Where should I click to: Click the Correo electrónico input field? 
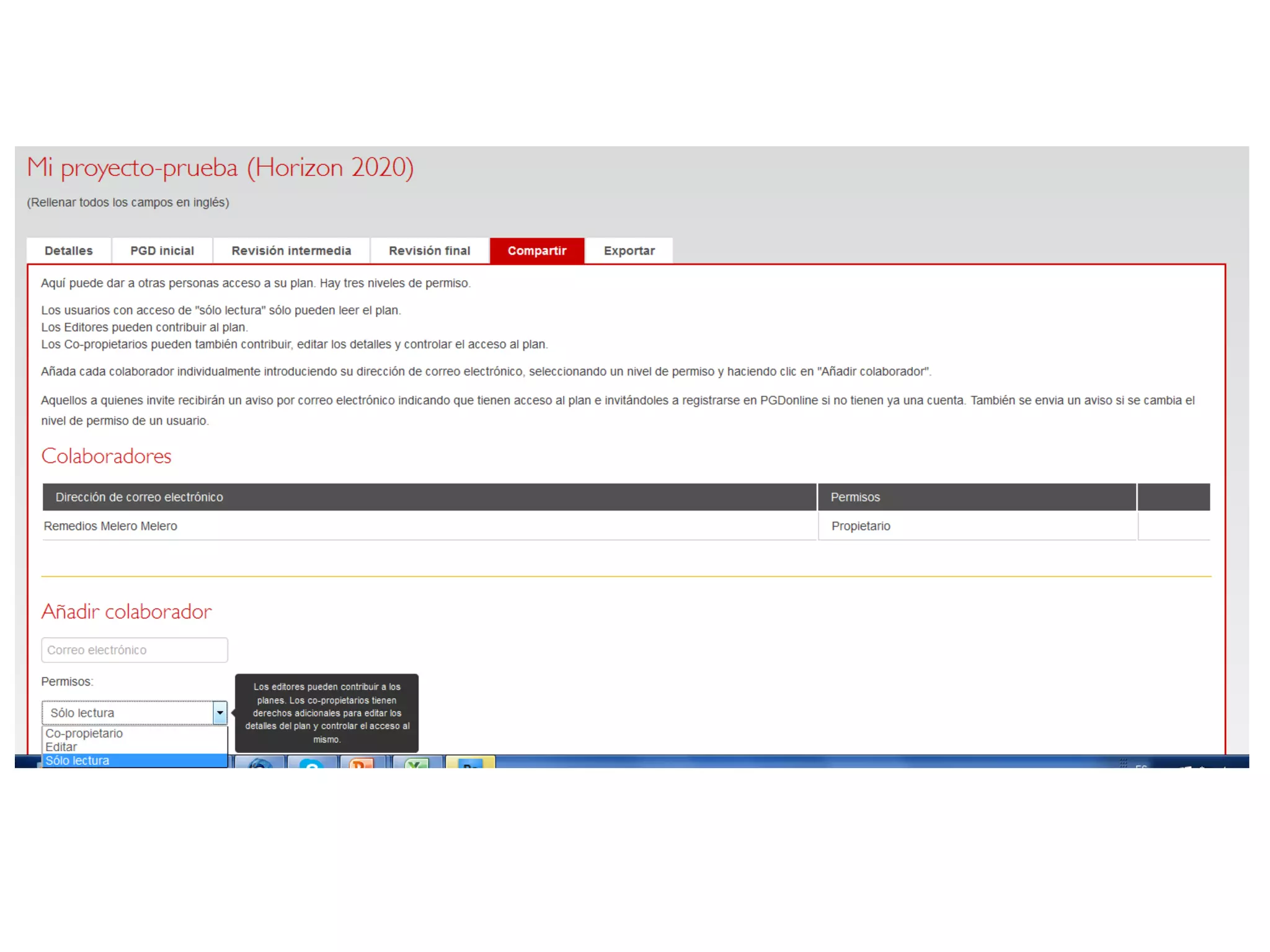[135, 650]
